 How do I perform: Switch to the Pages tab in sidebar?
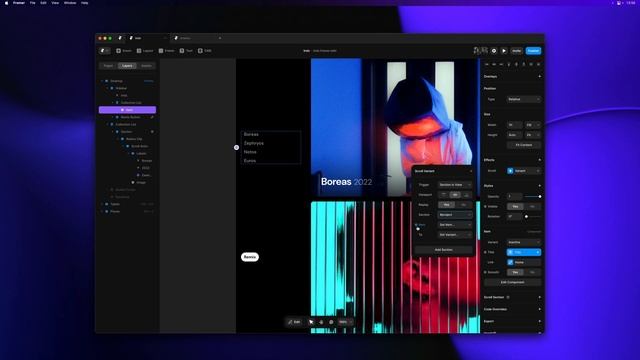tap(108, 66)
